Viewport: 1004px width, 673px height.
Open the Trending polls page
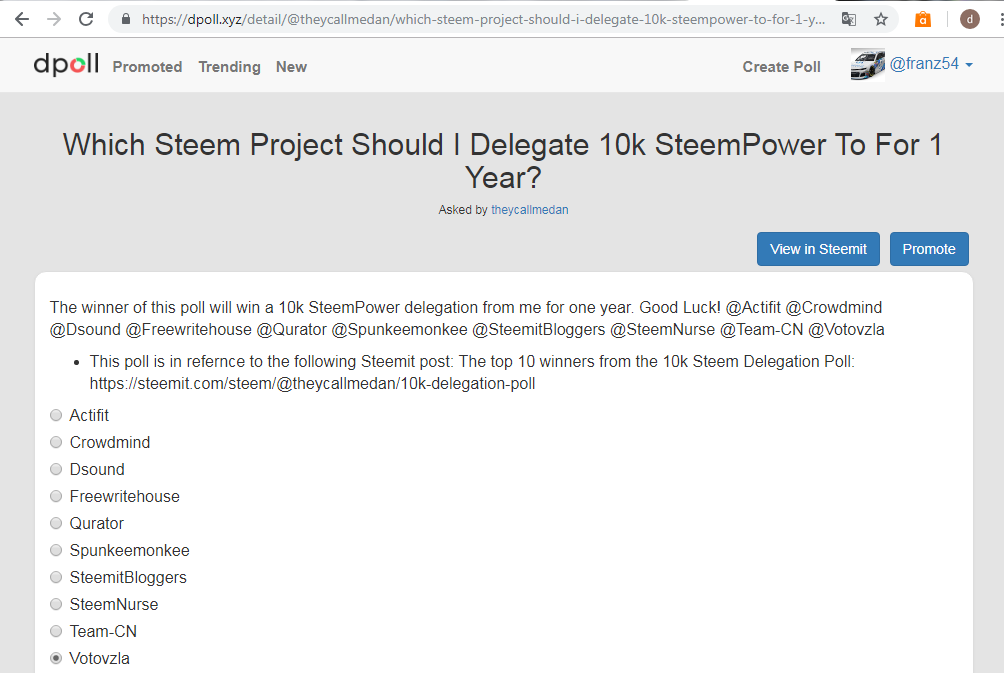(229, 67)
